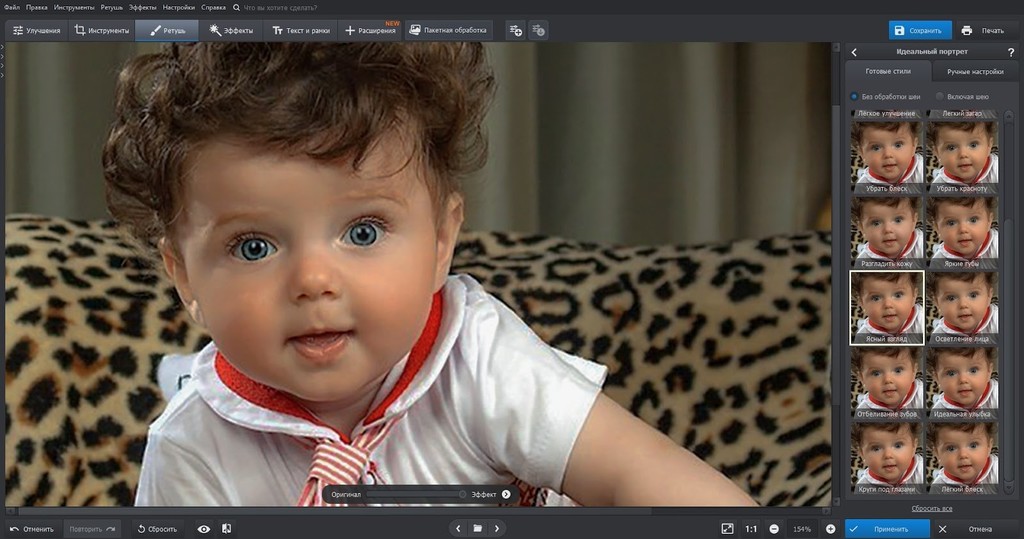
Task: Go to next photo with right chevron
Action: click(497, 528)
